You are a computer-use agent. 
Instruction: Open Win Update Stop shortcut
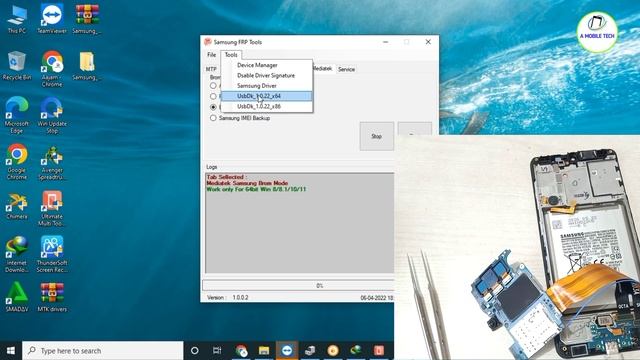coord(52,116)
